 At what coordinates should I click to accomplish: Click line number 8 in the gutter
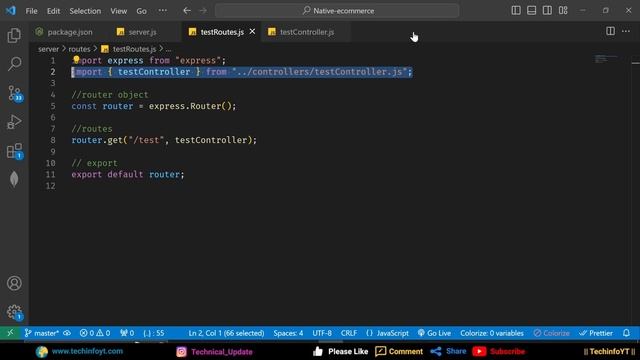(x=53, y=140)
